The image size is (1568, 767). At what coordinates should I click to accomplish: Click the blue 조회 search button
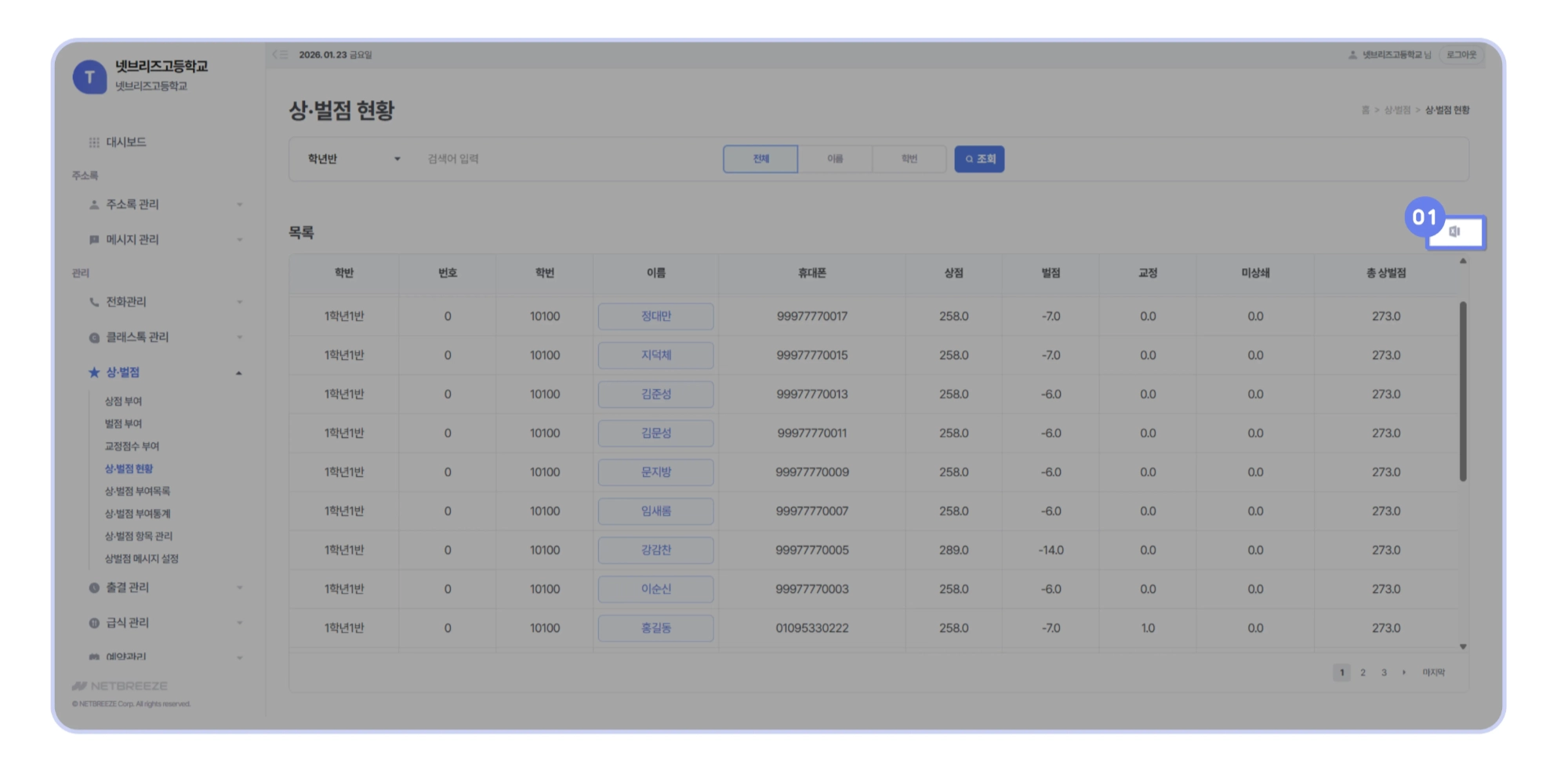coord(979,159)
